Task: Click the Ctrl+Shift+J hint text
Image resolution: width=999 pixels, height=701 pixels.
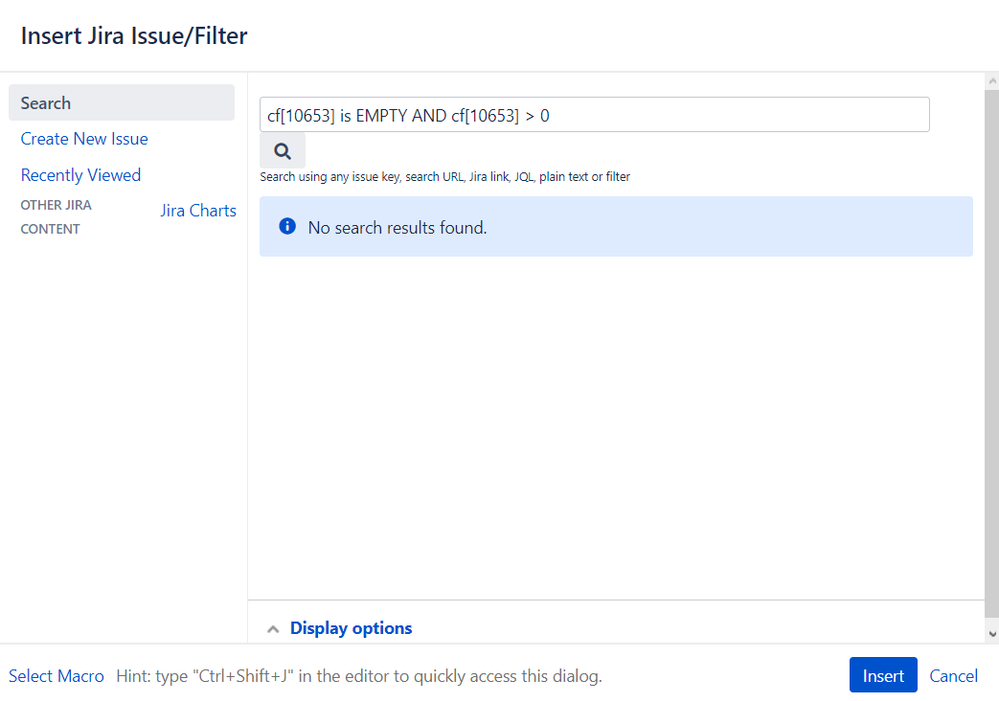Action: [x=355, y=675]
